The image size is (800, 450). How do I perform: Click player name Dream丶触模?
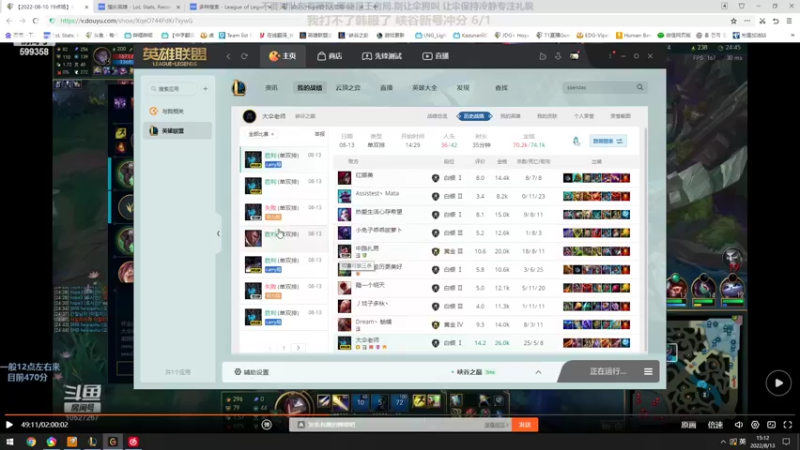point(373,322)
